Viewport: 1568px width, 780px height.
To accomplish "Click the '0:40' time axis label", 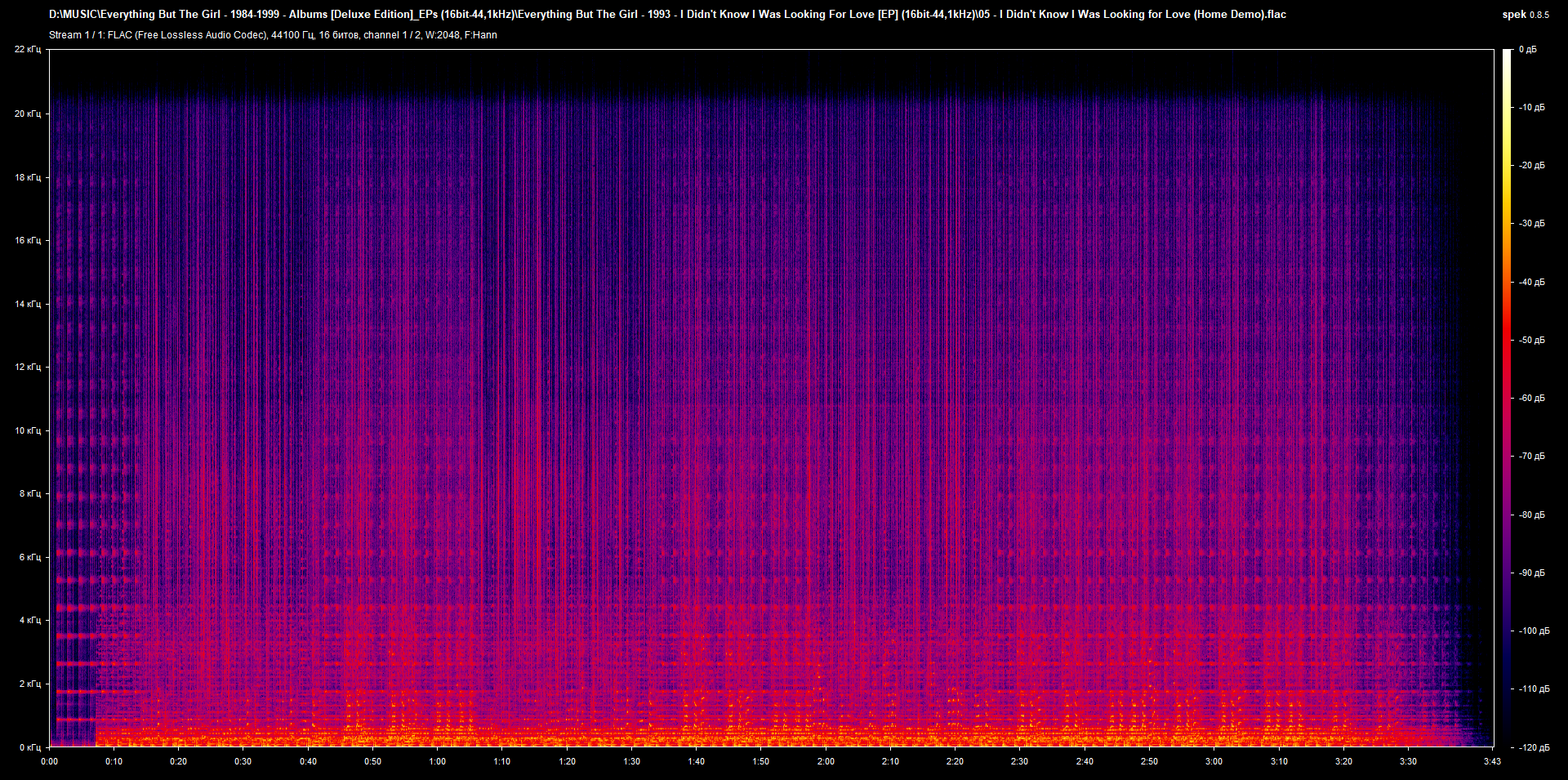I will point(308,761).
